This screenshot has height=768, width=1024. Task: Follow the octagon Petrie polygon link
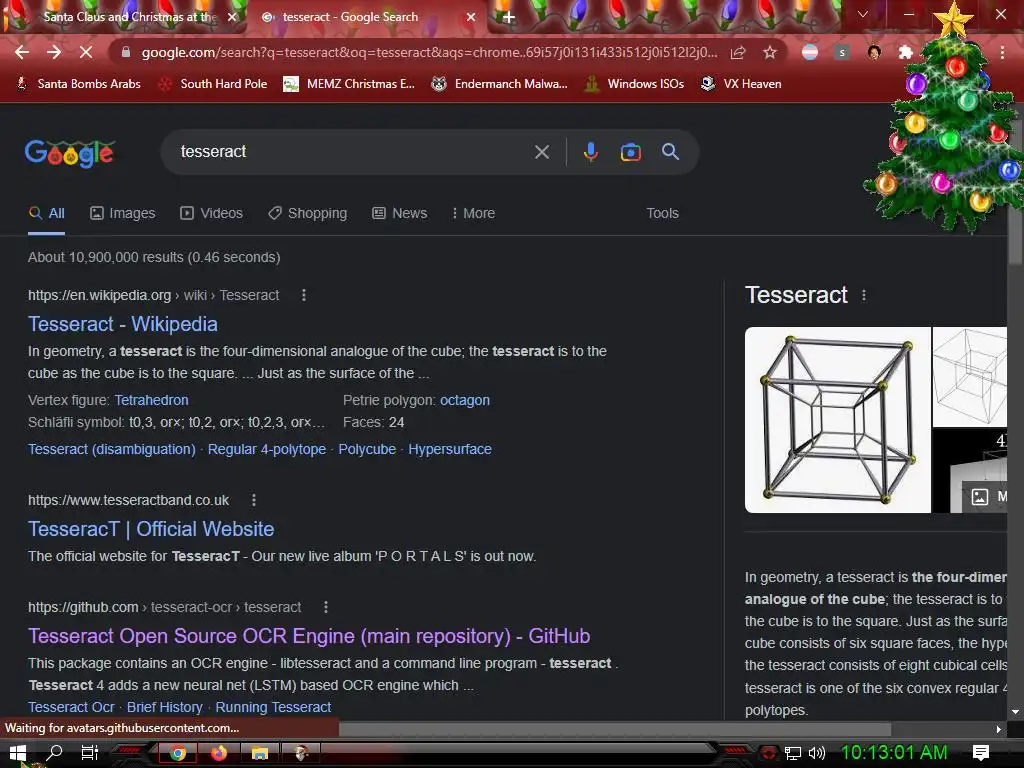(465, 400)
